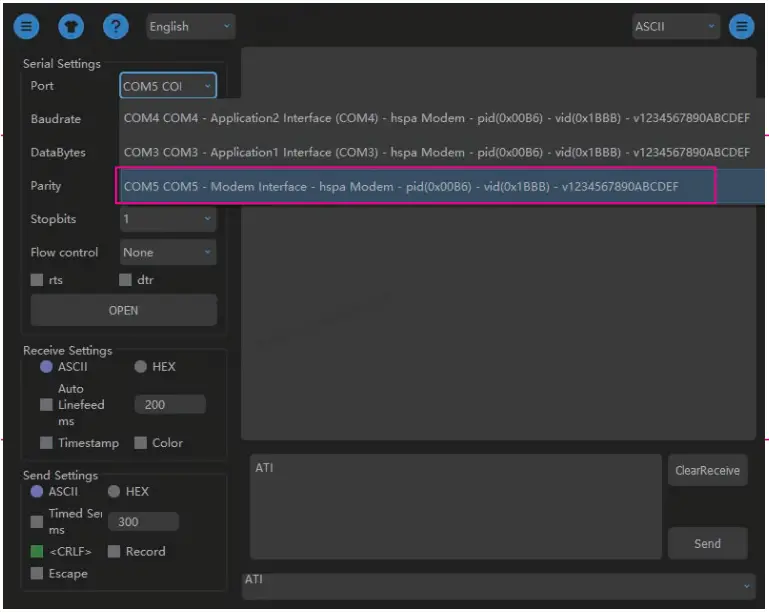Image resolution: width=769 pixels, height=614 pixels.
Task: Enable the Color checkbox
Action: tap(140, 443)
